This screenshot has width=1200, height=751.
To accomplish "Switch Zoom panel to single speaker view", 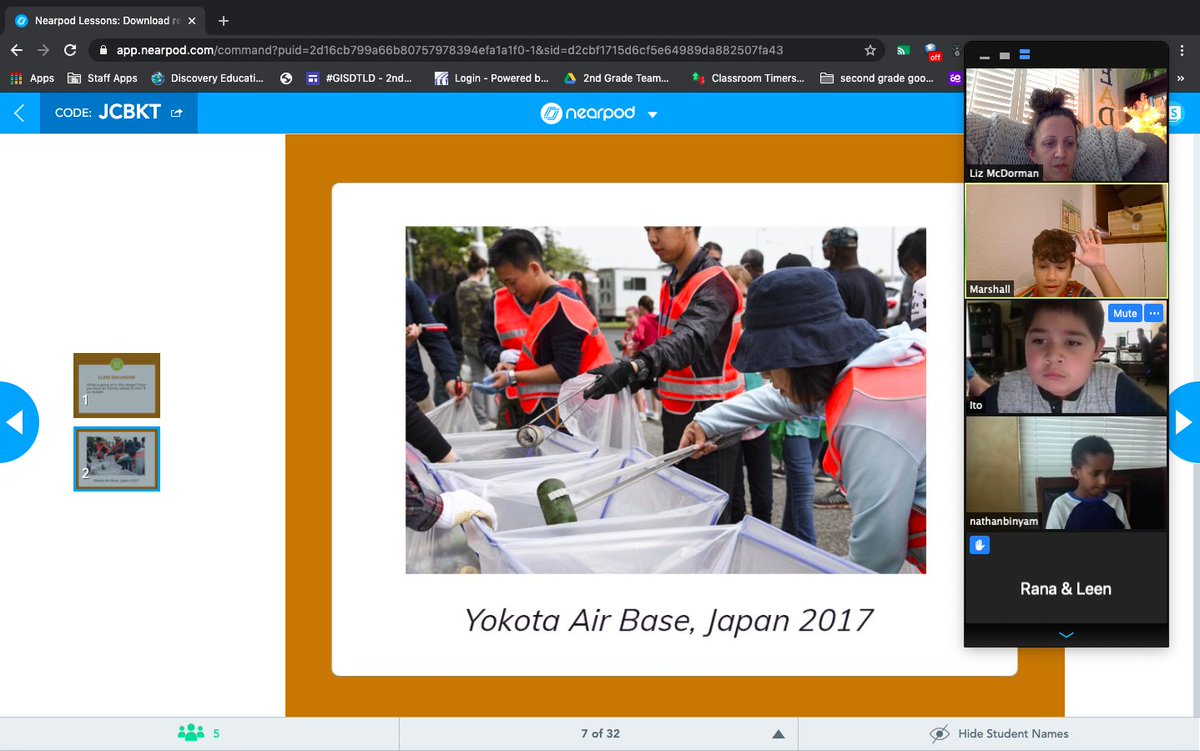I will coord(1004,55).
